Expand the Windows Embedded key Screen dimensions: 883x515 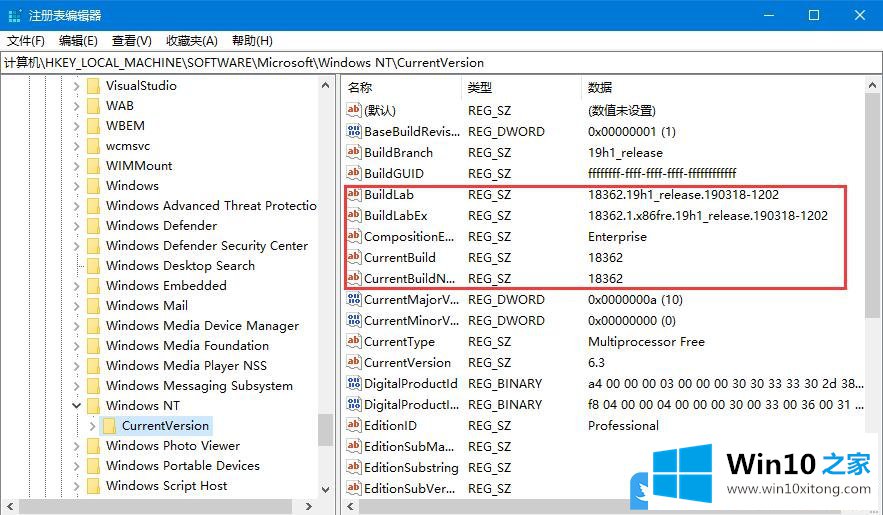click(77, 285)
